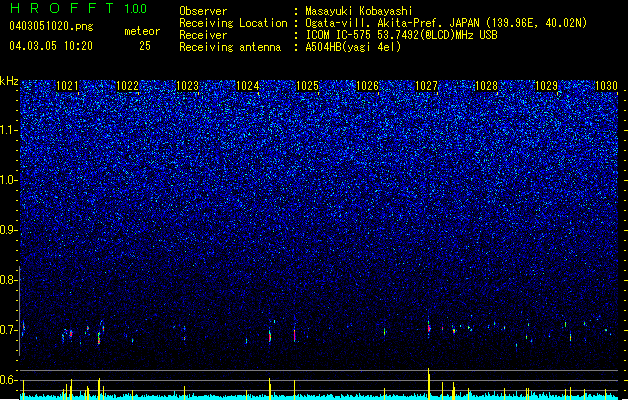The width and height of the screenshot is (629, 400).
Task: Click the 0.7 kHz frequency tick label
Action: tap(8, 330)
